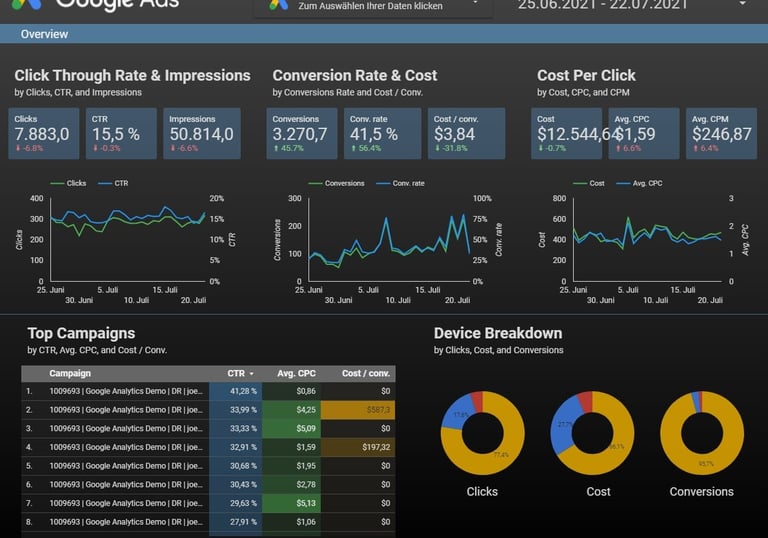This screenshot has width=768, height=538.
Task: Toggle Clicks series in first chart legend
Action: (x=68, y=183)
